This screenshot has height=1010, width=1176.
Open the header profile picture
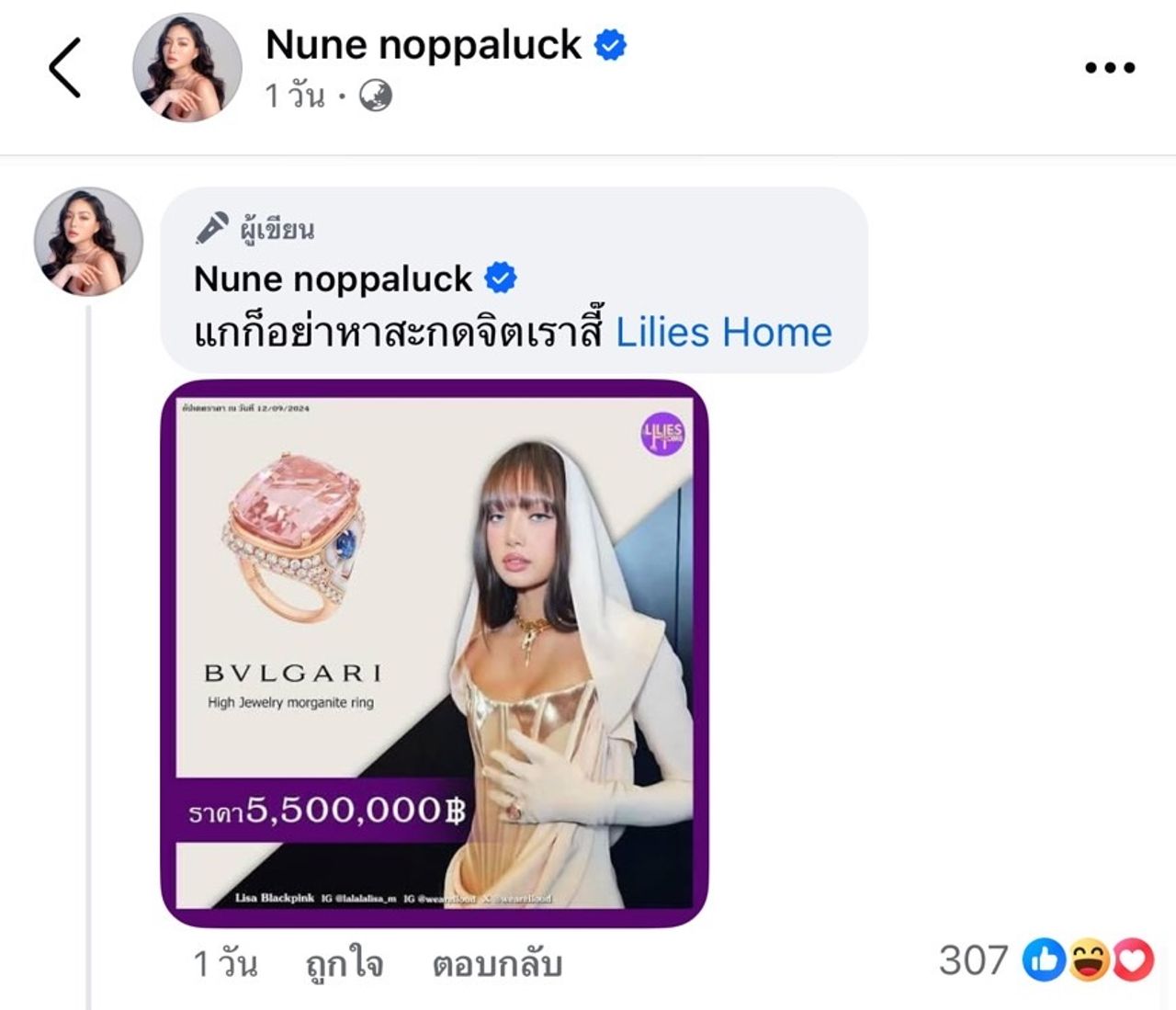pos(187,68)
